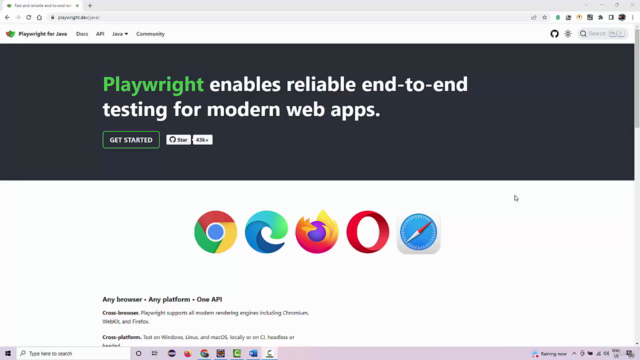Click the address bar URL field
The image size is (640, 360).
pyautogui.click(x=286, y=18)
